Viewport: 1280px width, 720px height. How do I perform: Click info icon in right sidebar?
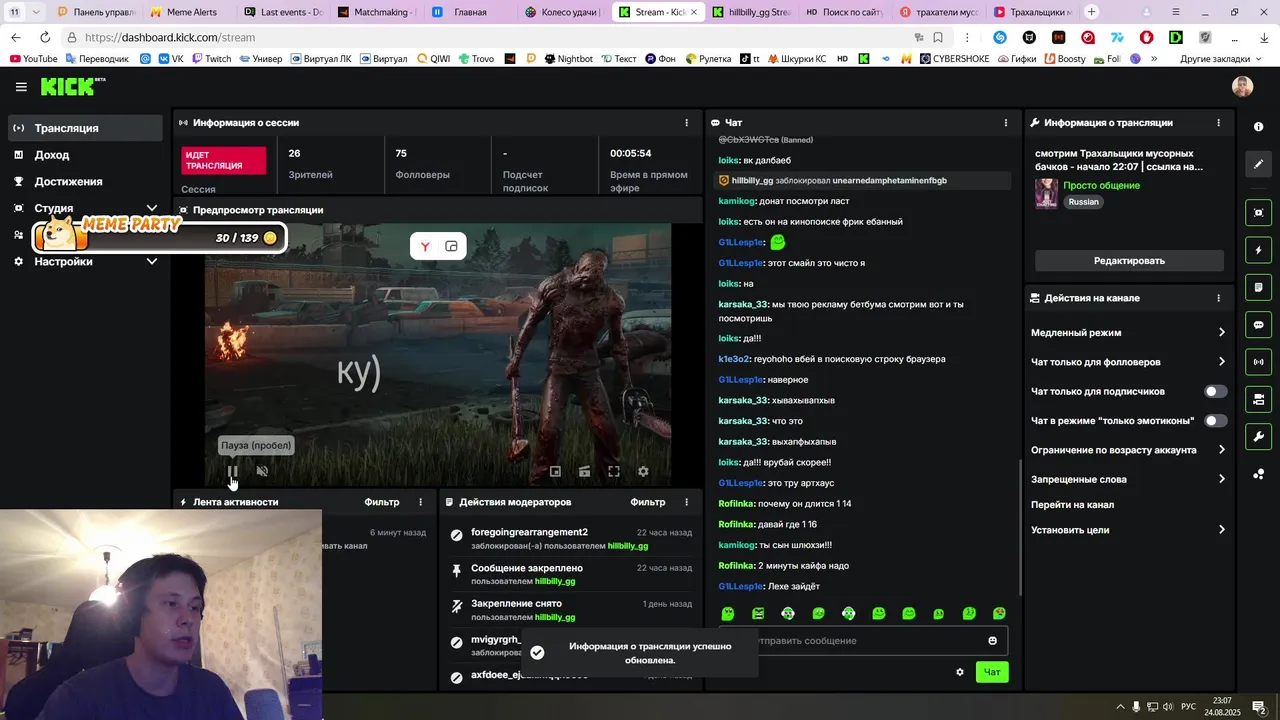click(x=1258, y=127)
